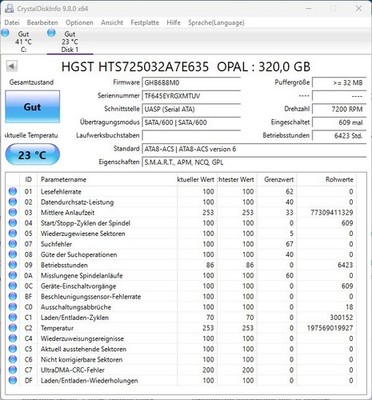
Task: Open the Bearbeiten menu
Action: (x=42, y=23)
